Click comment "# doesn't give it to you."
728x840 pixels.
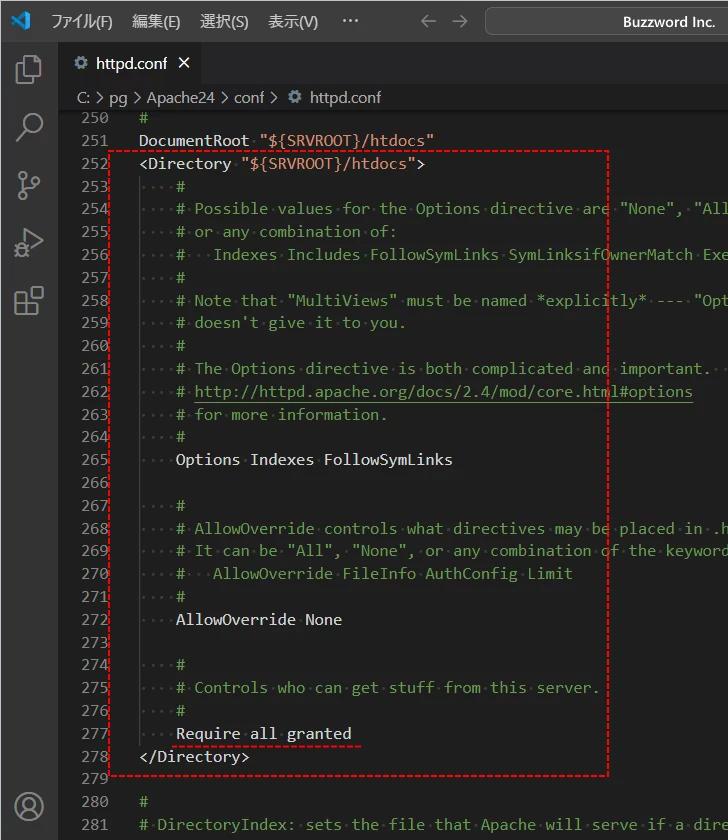[291, 323]
